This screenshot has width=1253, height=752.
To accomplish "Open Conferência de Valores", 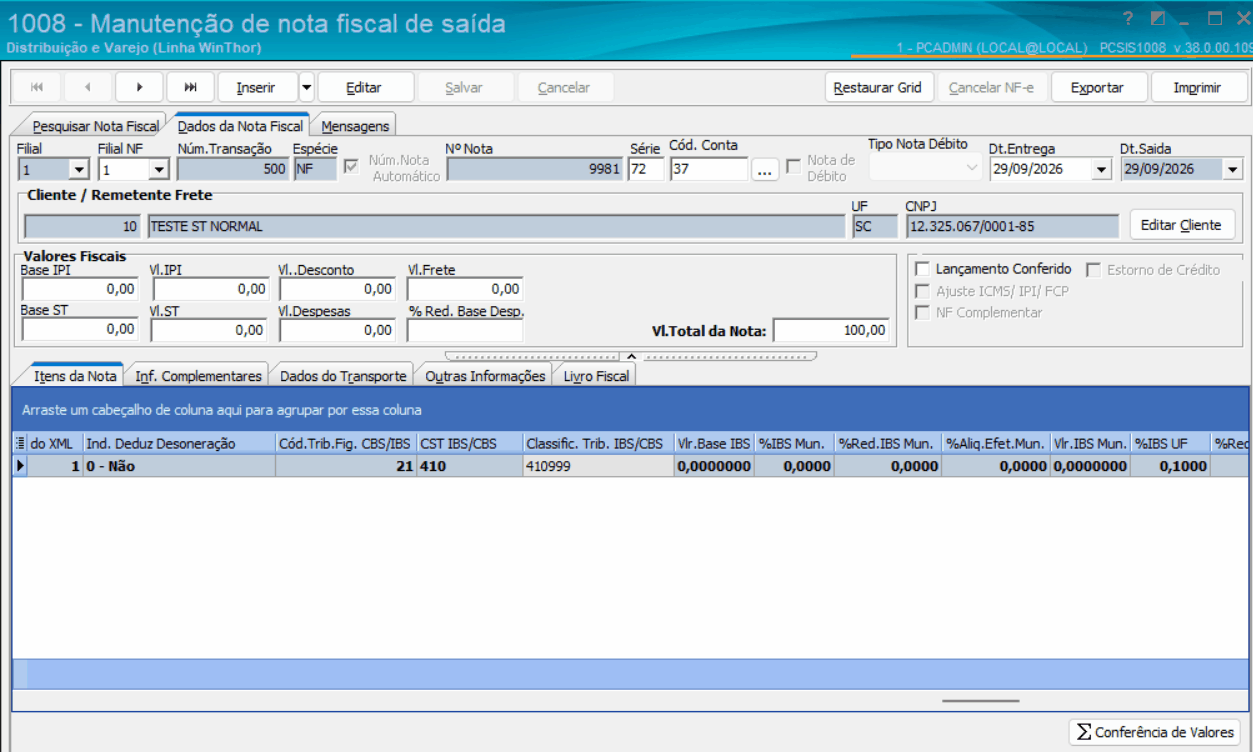I will 1155,732.
